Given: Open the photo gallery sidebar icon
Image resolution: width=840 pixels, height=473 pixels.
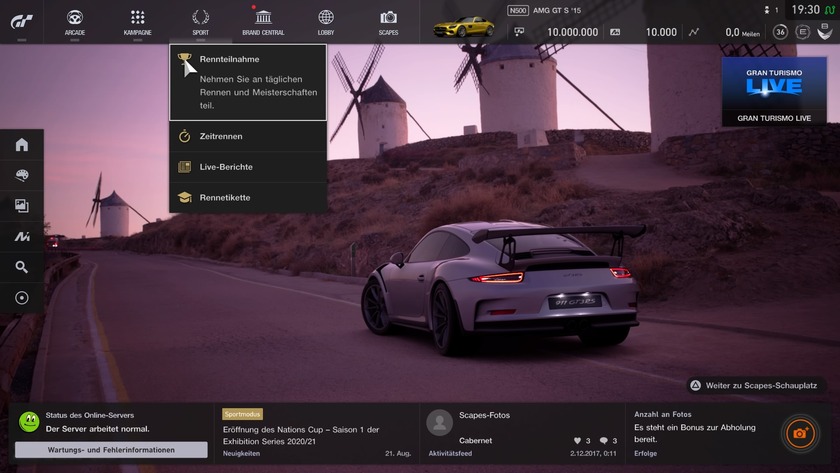Looking at the screenshot, I should (x=22, y=206).
